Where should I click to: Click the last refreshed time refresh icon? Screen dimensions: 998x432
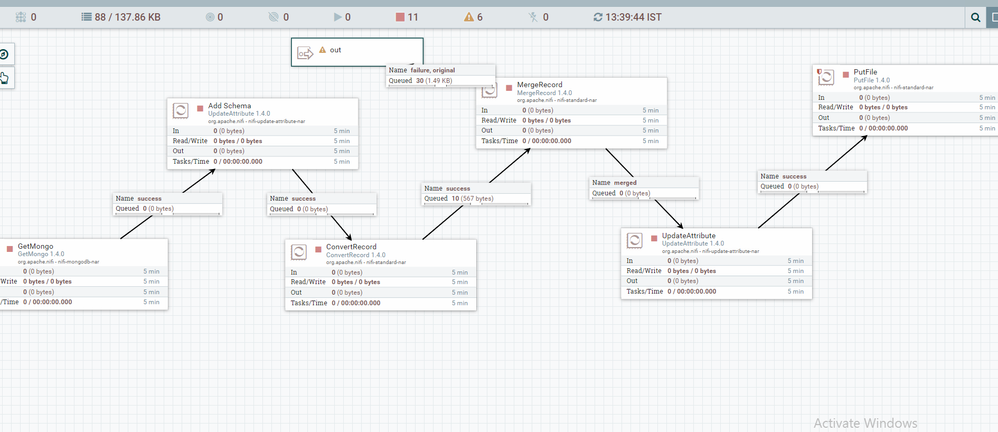598,17
